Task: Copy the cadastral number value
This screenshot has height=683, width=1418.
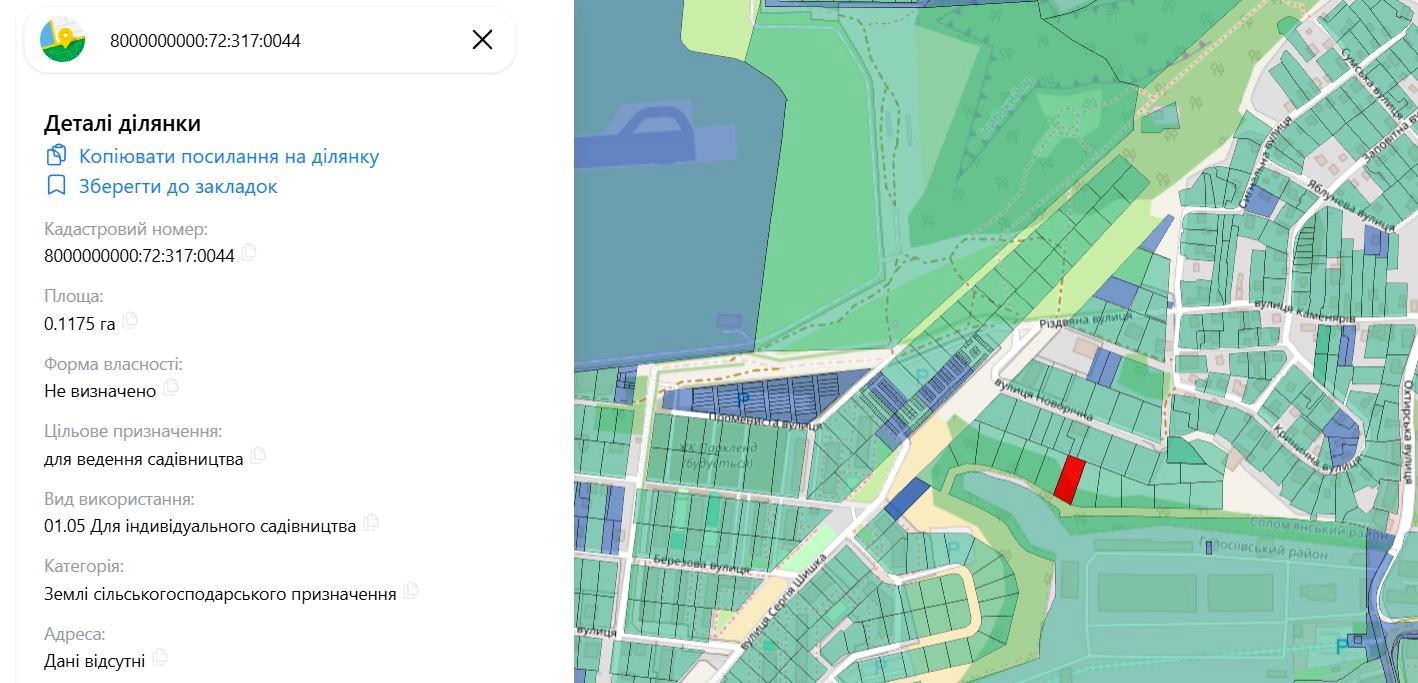Action: pyautogui.click(x=249, y=253)
